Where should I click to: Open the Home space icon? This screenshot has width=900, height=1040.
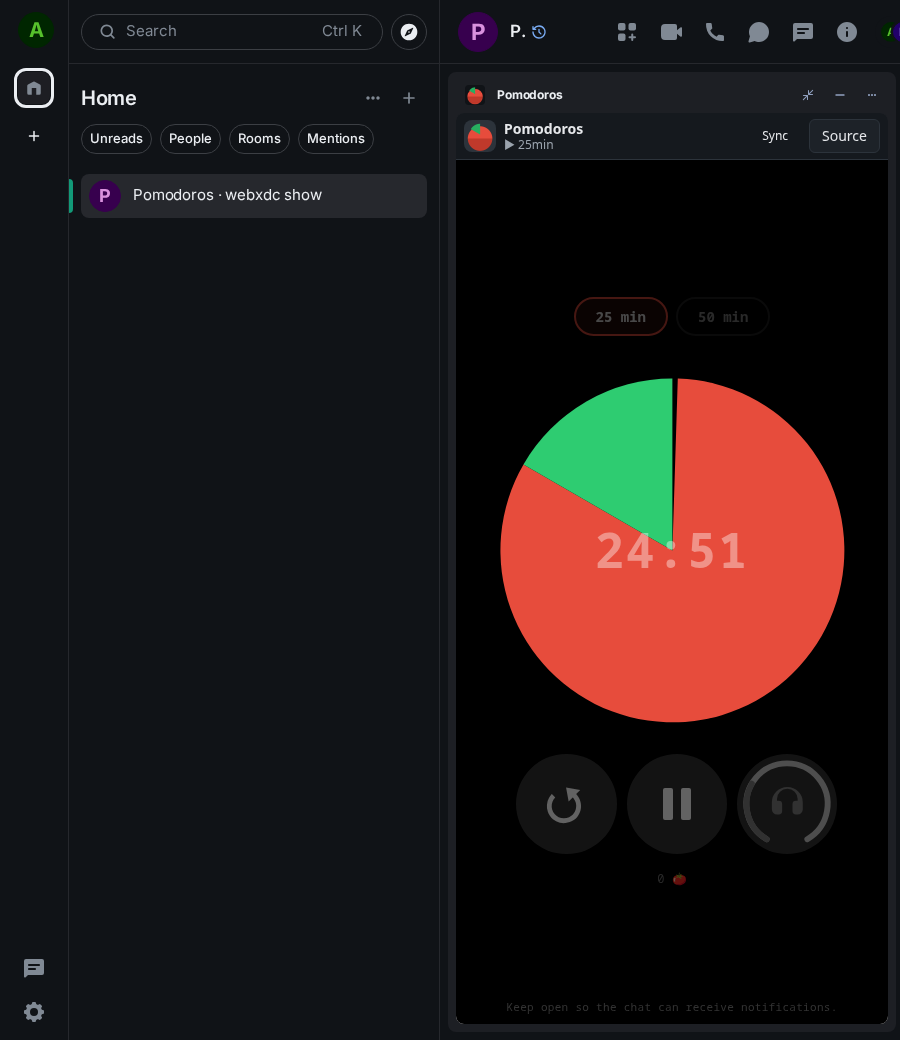coord(34,88)
